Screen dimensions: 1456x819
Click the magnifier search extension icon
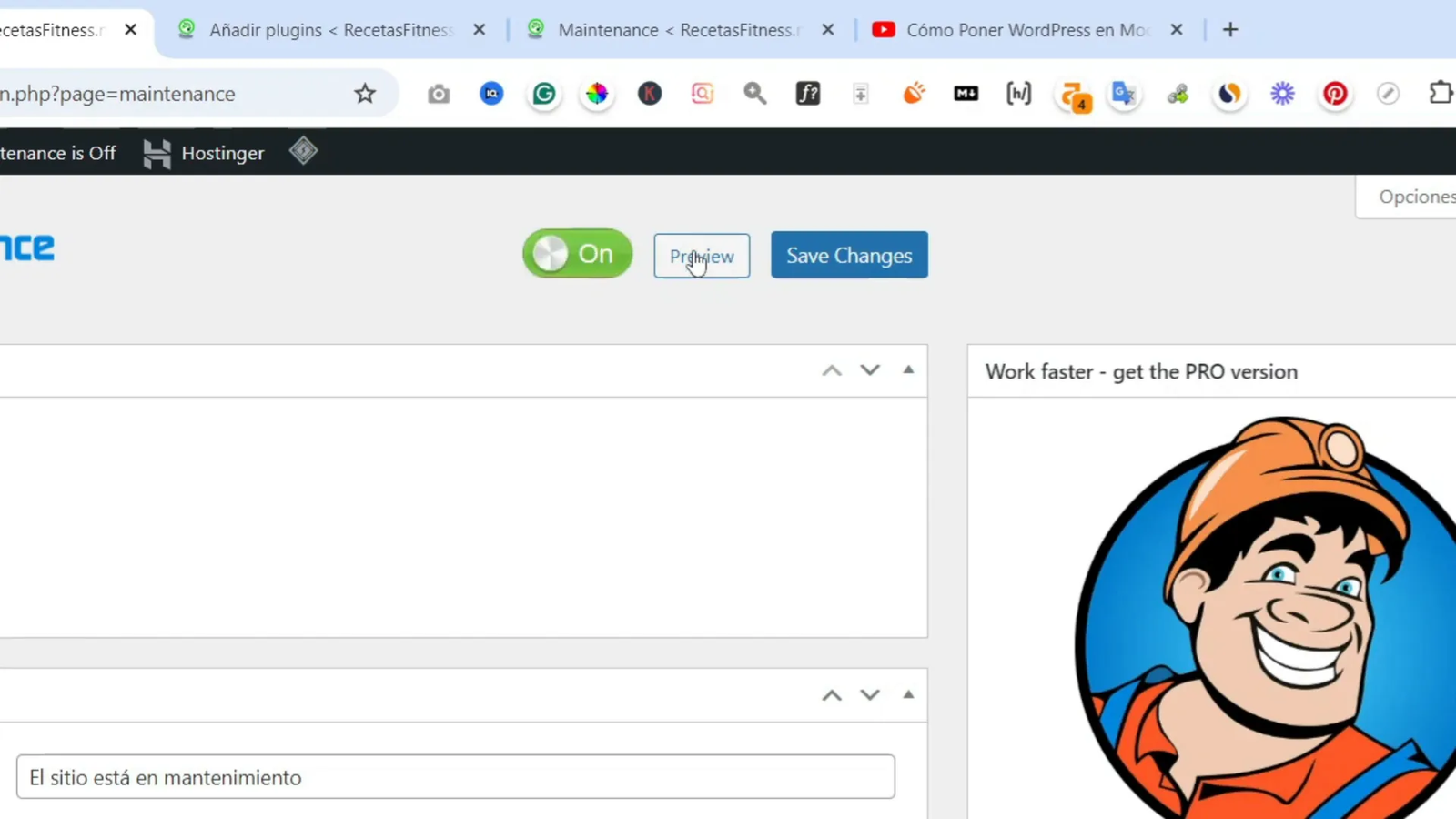point(755,93)
